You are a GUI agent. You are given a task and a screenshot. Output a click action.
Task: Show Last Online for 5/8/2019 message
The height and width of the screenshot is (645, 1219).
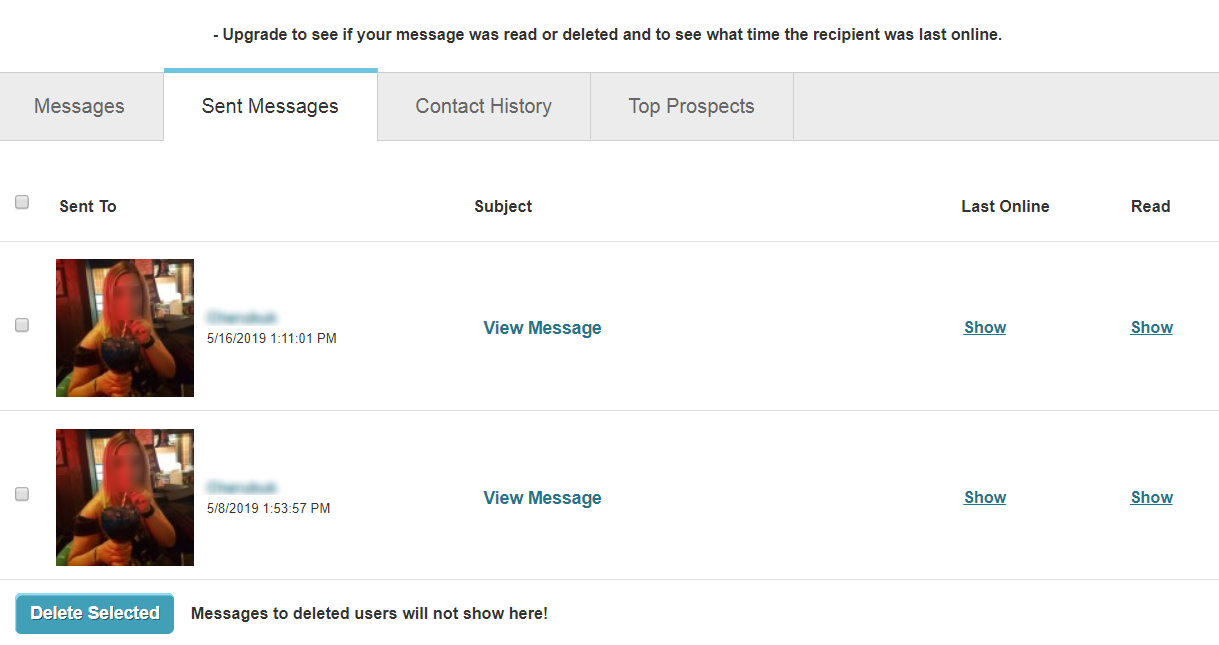(x=985, y=498)
